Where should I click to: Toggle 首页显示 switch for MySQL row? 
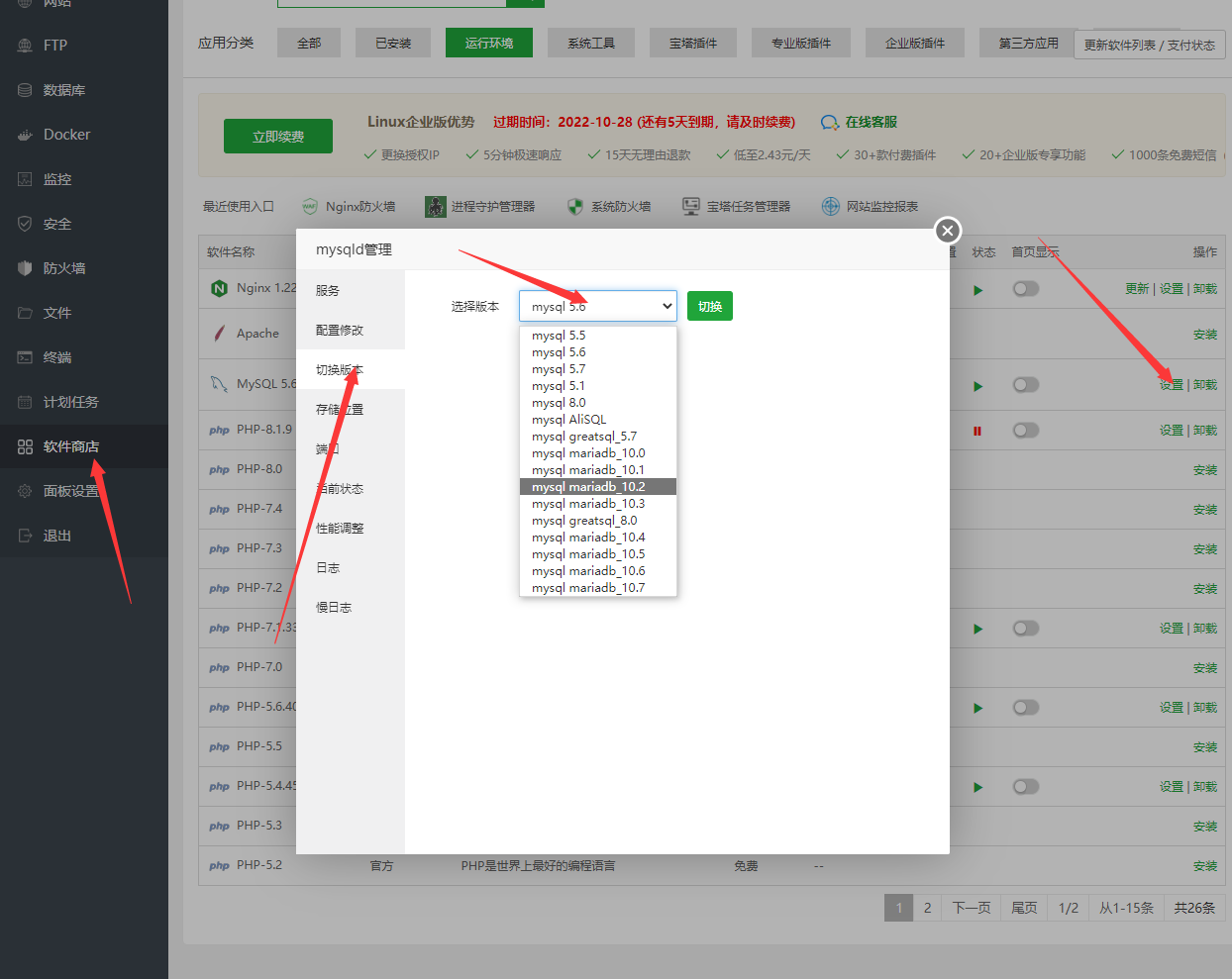(1026, 385)
